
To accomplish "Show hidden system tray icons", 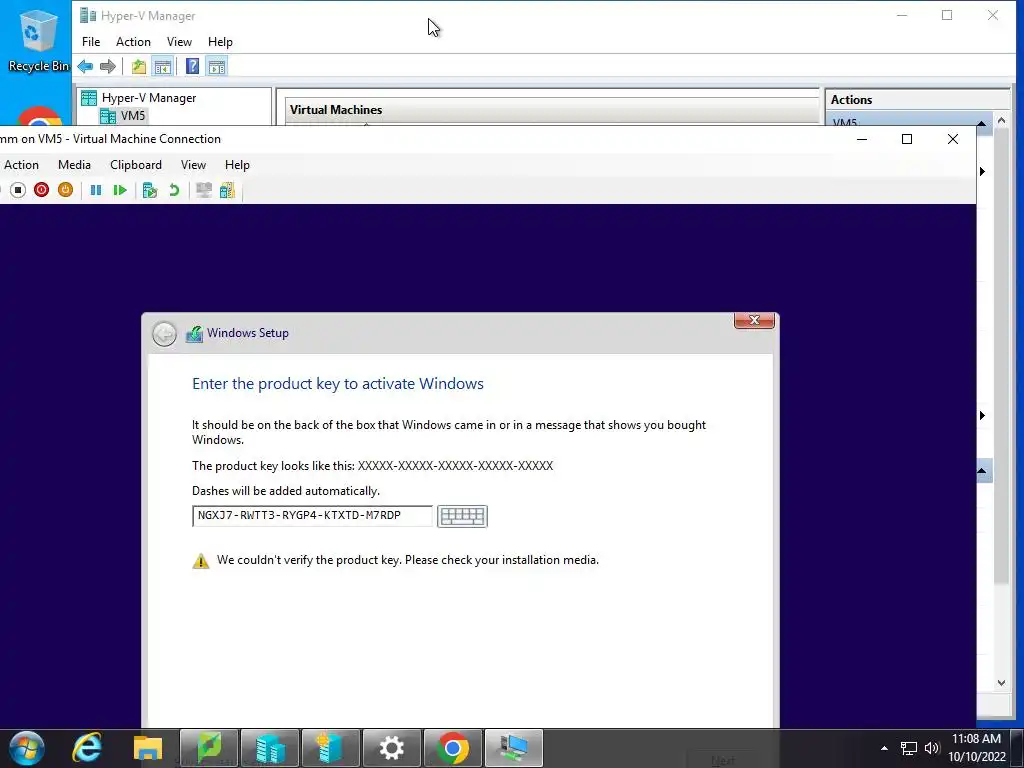I will coord(884,748).
